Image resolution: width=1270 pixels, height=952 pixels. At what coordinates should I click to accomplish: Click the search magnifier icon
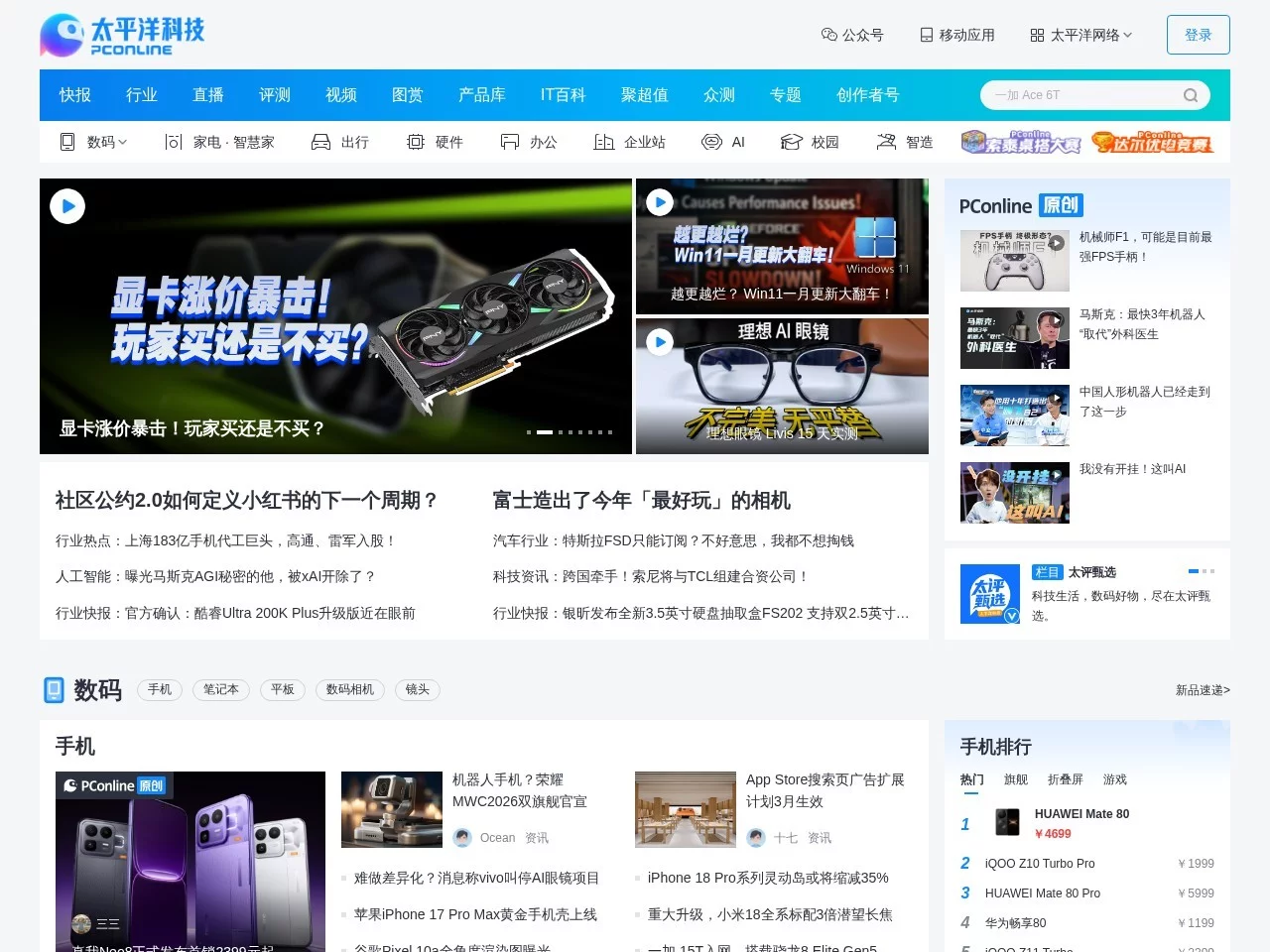pyautogui.click(x=1190, y=94)
